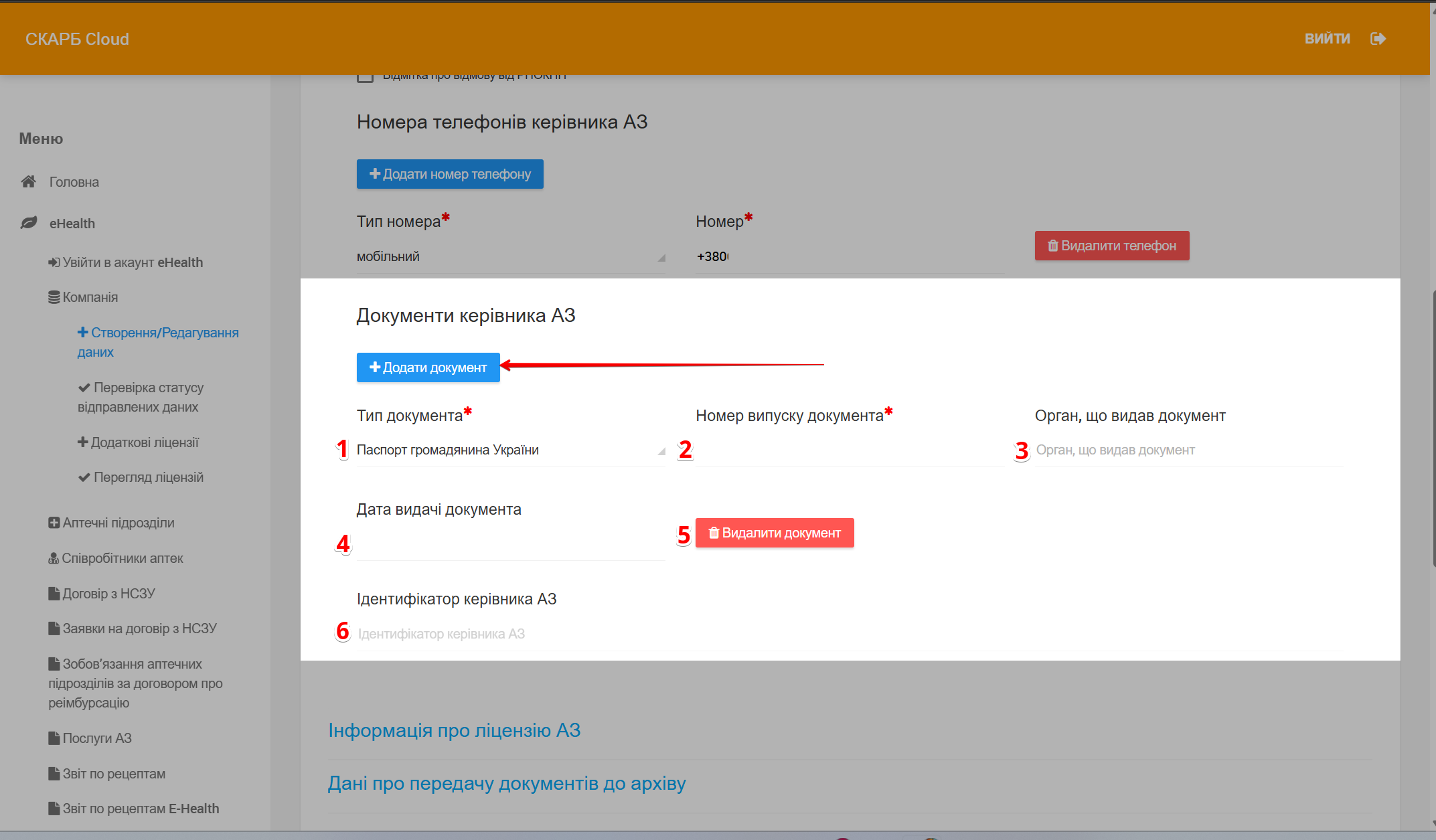Click the home icon beside Головна
This screenshot has width=1436, height=840.
pos(28,181)
